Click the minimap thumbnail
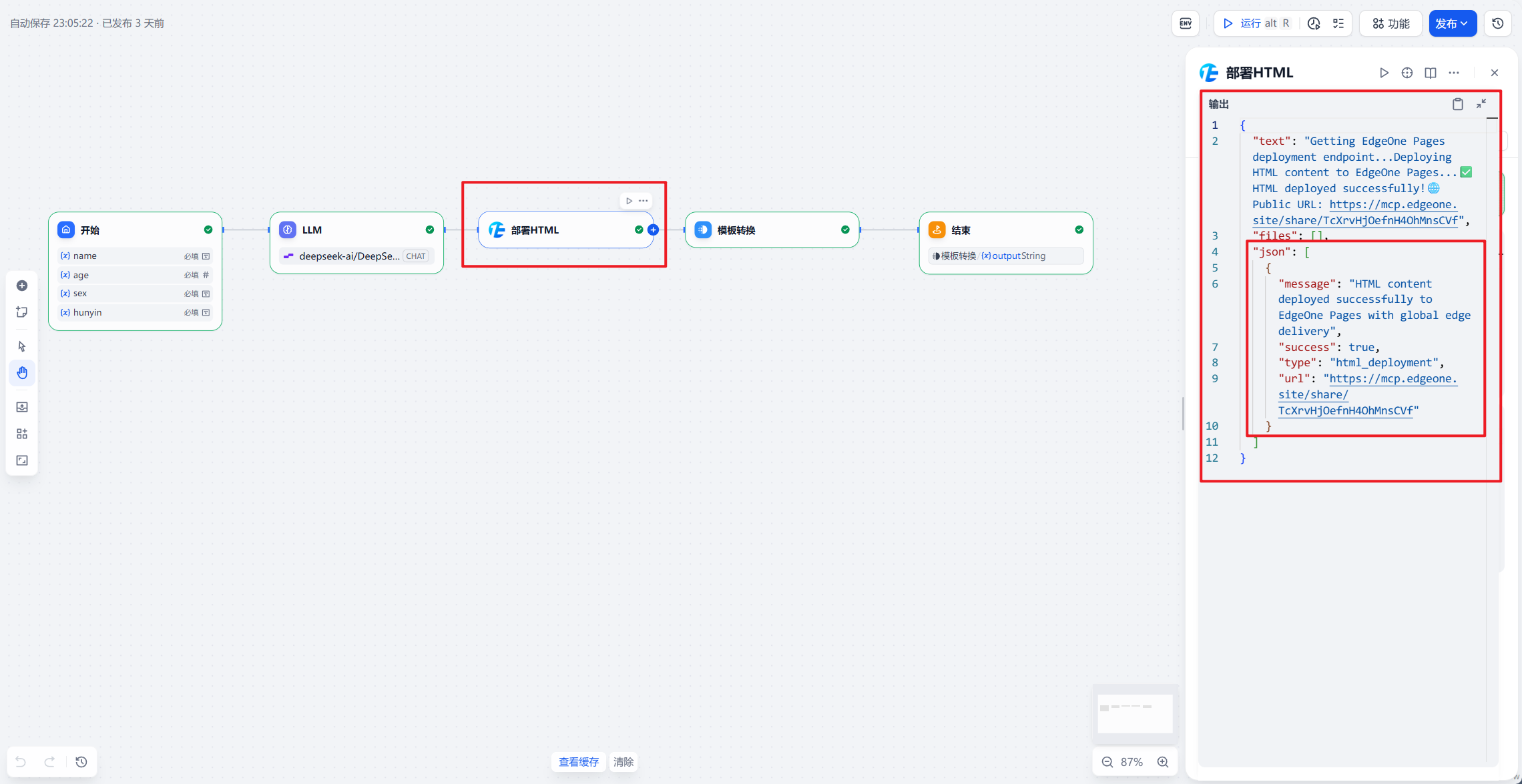 [x=1135, y=713]
